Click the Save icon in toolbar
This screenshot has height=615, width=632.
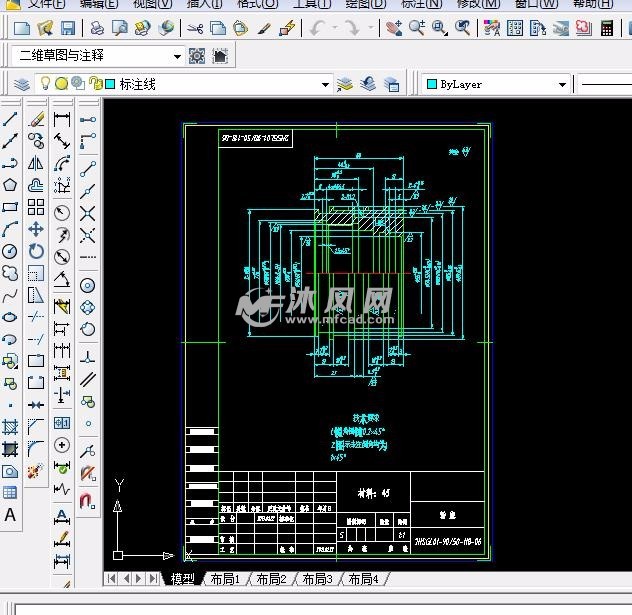(68, 28)
